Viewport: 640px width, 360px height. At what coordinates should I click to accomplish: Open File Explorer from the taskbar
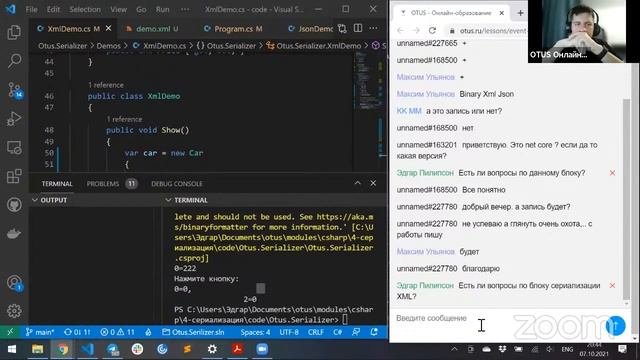pyautogui.click(x=37, y=349)
